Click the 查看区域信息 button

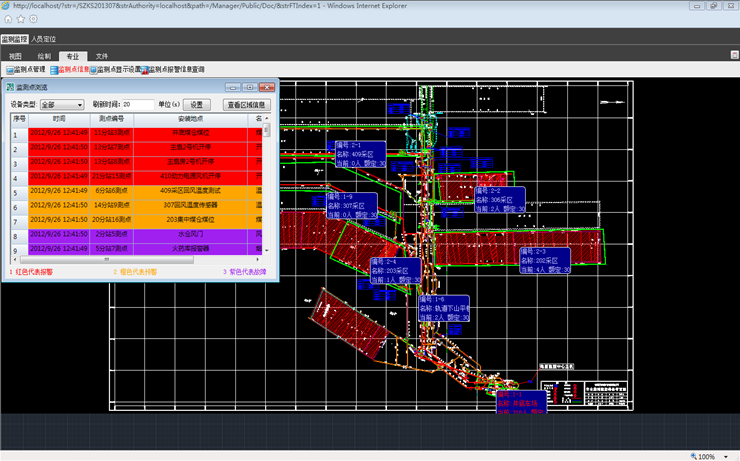point(247,104)
